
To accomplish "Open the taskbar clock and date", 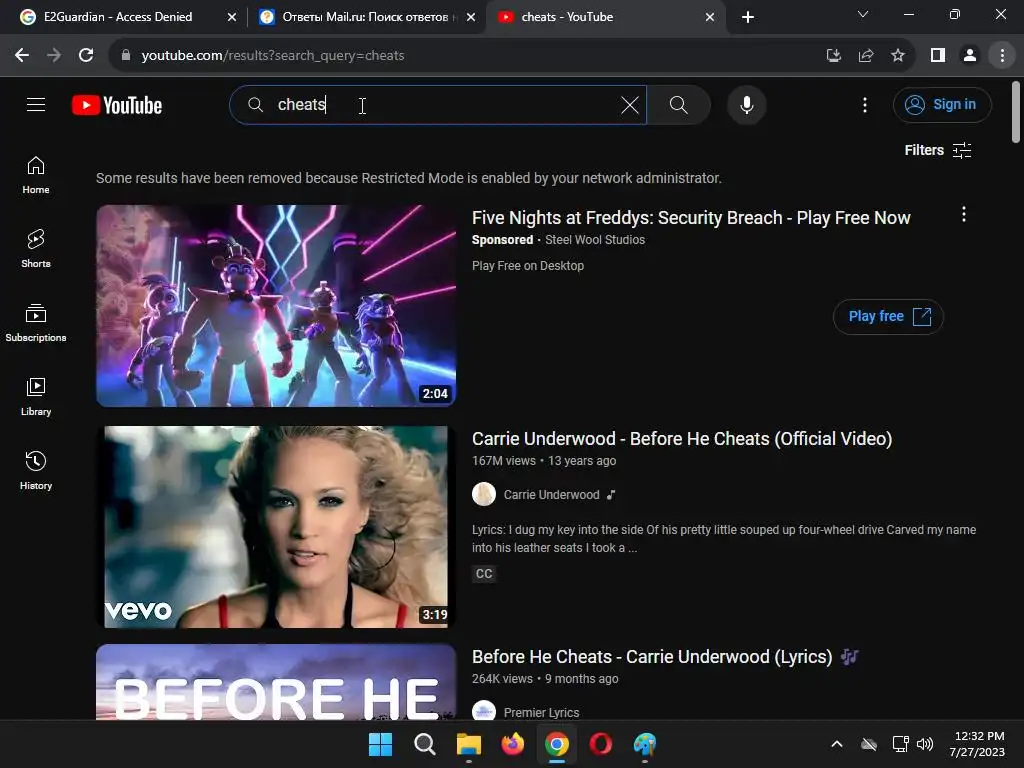I will (x=977, y=744).
